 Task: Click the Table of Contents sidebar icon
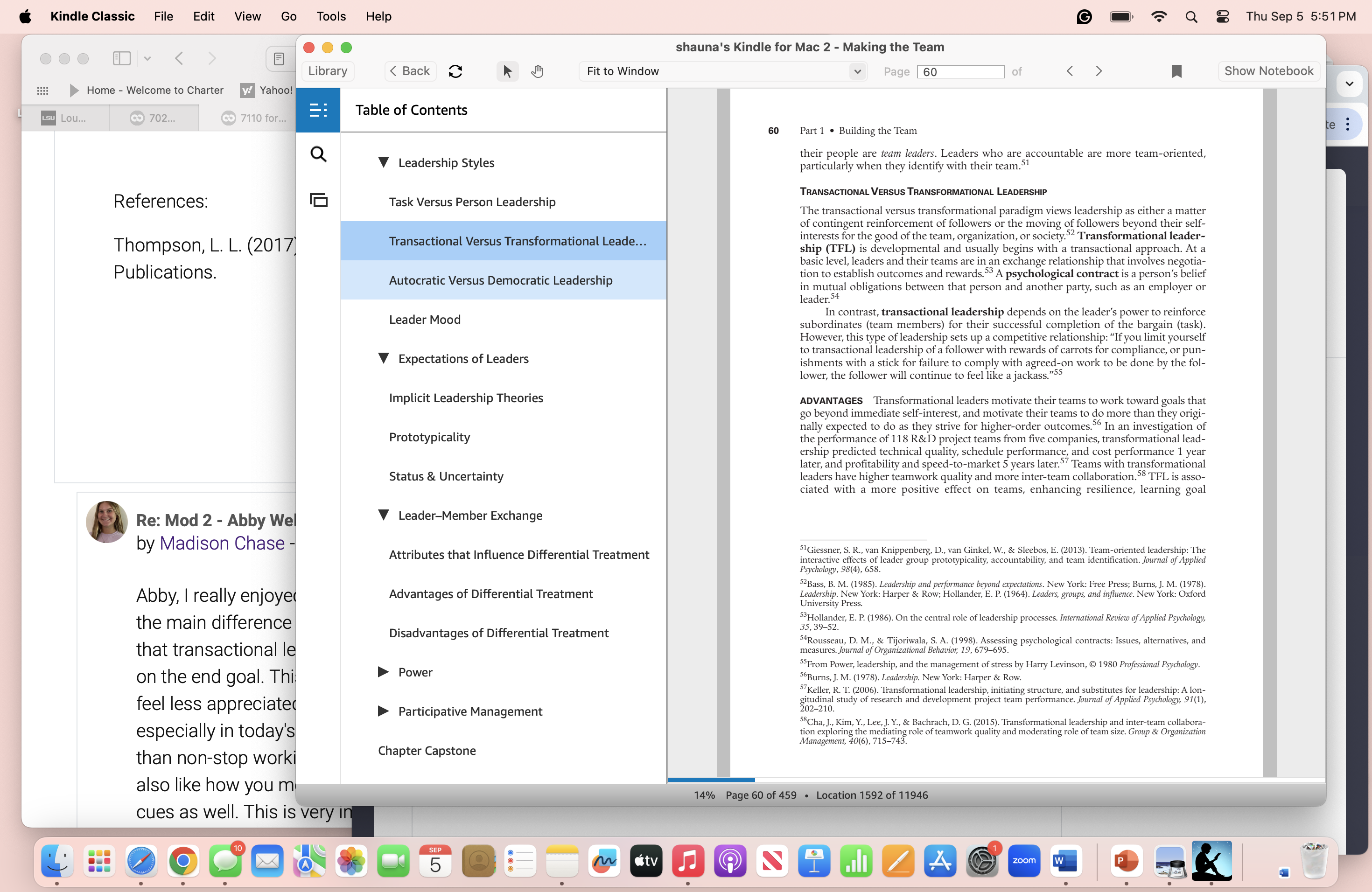pyautogui.click(x=318, y=110)
